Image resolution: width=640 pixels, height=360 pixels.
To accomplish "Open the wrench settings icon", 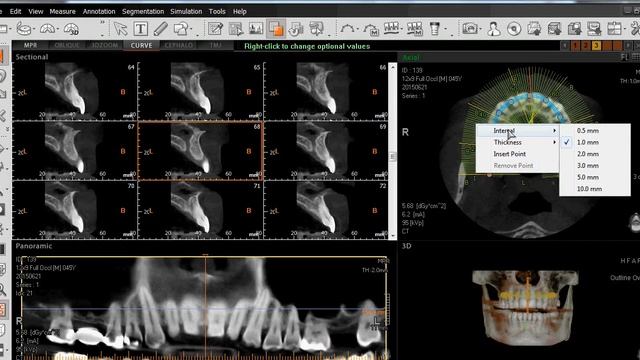I will tap(635, 29).
